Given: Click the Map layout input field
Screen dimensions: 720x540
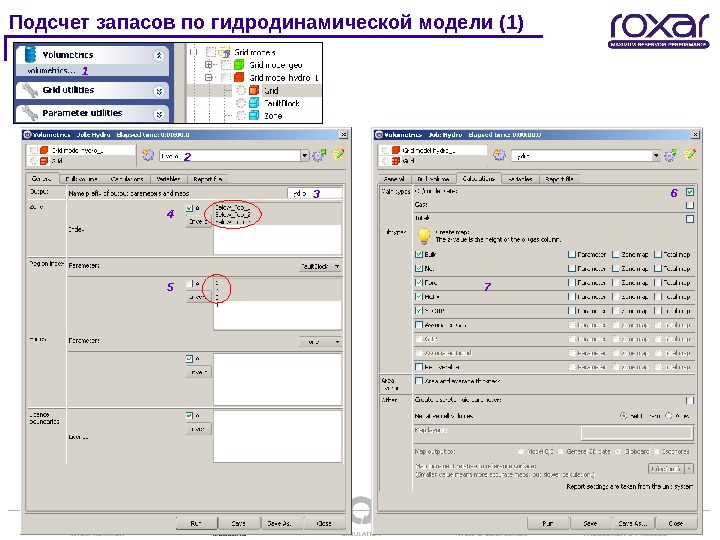Looking at the screenshot, I should click(x=636, y=432).
